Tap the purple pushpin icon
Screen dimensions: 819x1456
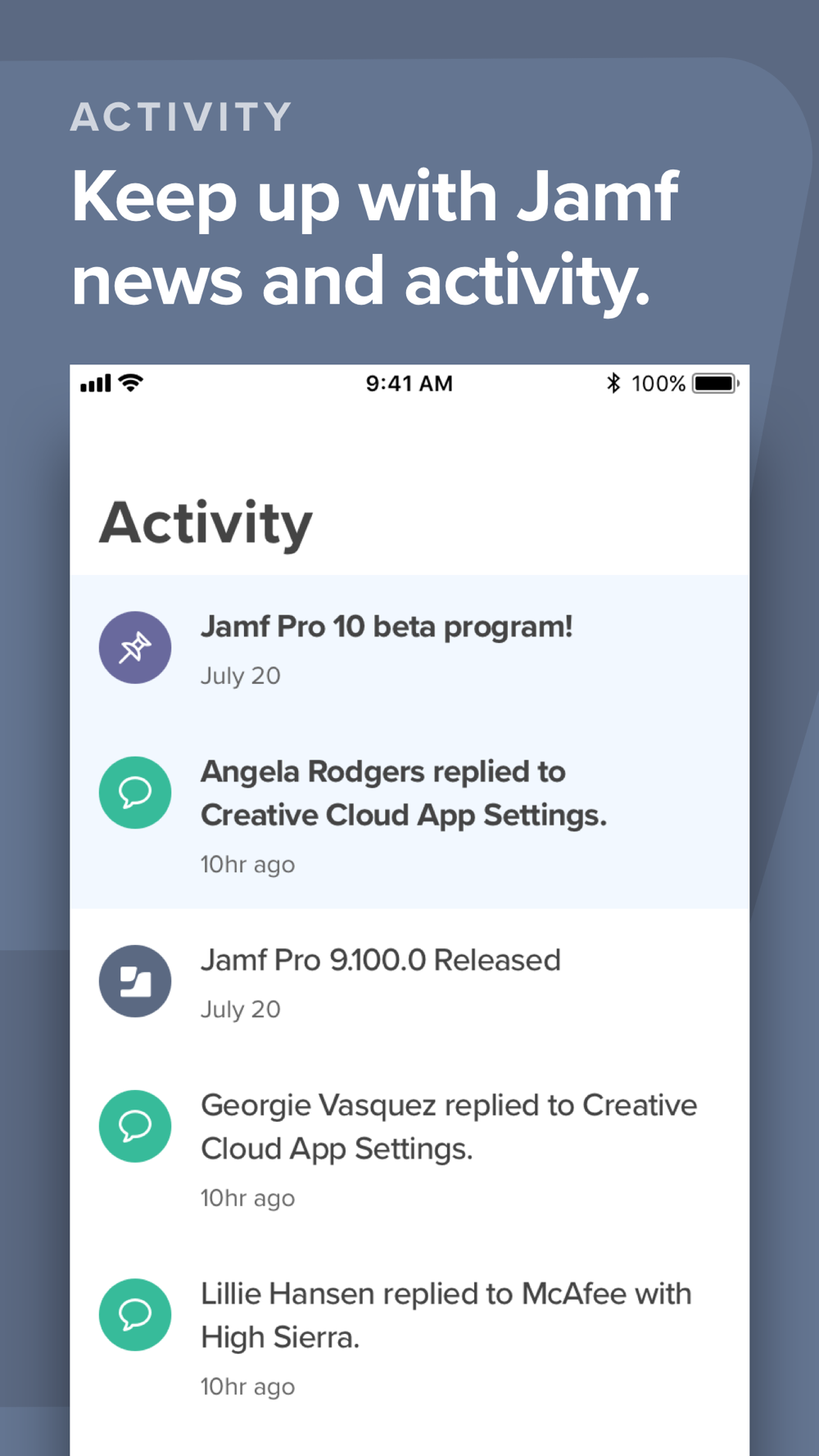click(135, 648)
